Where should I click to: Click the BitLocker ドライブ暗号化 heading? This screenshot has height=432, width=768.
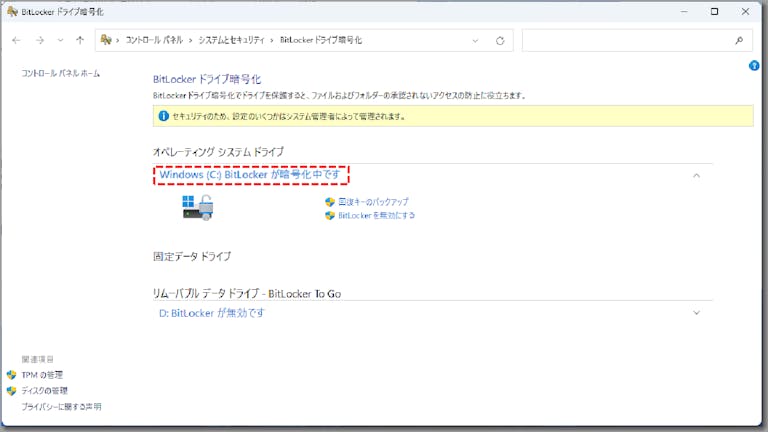click(207, 79)
